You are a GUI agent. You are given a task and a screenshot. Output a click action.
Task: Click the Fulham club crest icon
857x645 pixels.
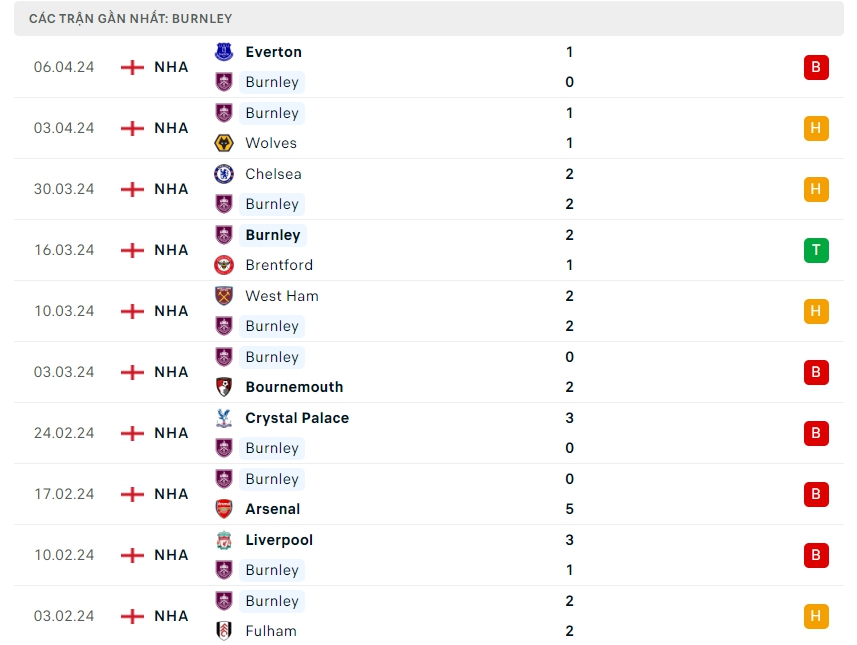(224, 631)
